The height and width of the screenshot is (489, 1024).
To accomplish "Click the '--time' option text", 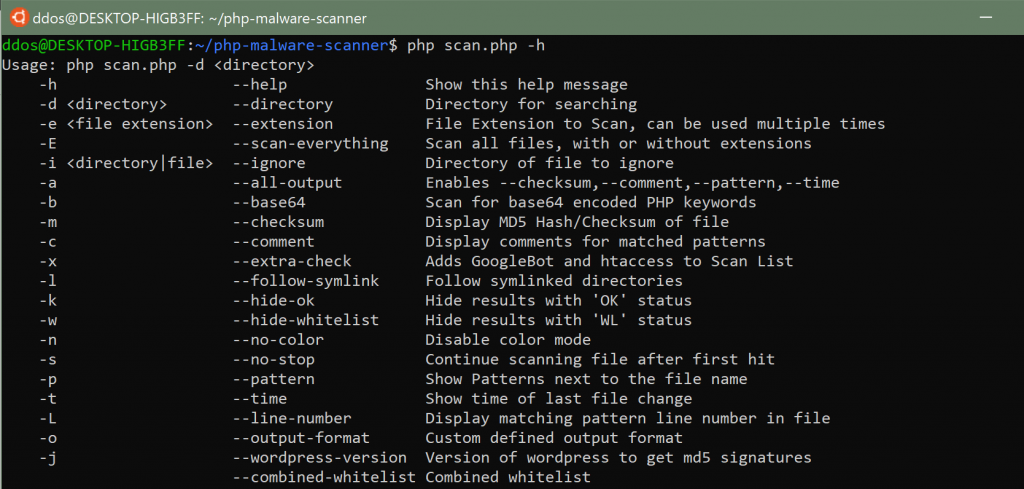I will coord(260,398).
